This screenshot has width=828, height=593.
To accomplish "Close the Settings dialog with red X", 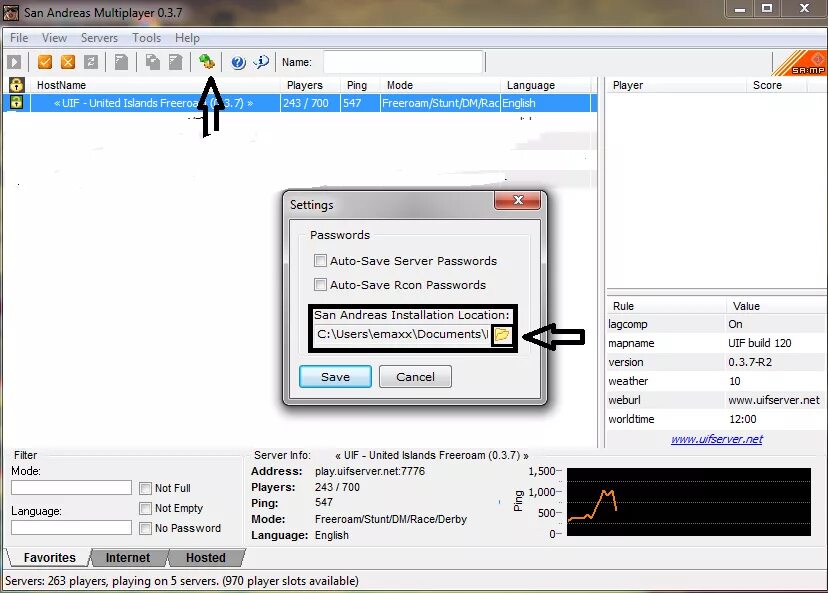I will [518, 200].
